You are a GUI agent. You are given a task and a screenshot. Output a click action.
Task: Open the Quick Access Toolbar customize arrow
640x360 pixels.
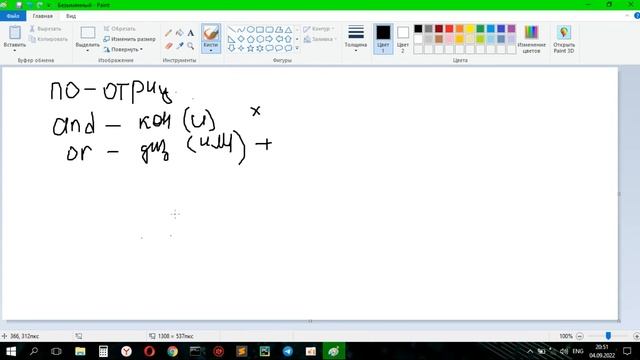click(49, 5)
